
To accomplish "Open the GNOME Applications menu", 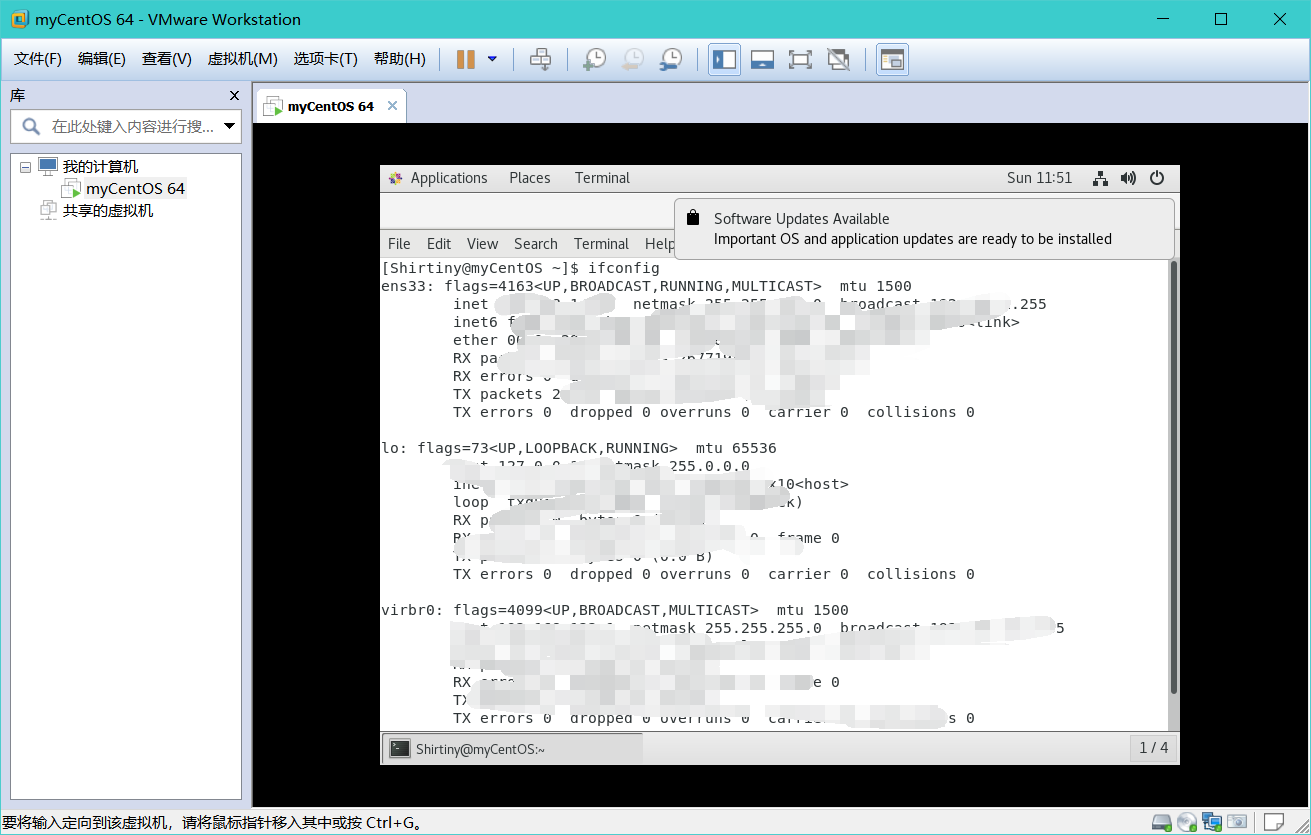I will click(x=449, y=178).
